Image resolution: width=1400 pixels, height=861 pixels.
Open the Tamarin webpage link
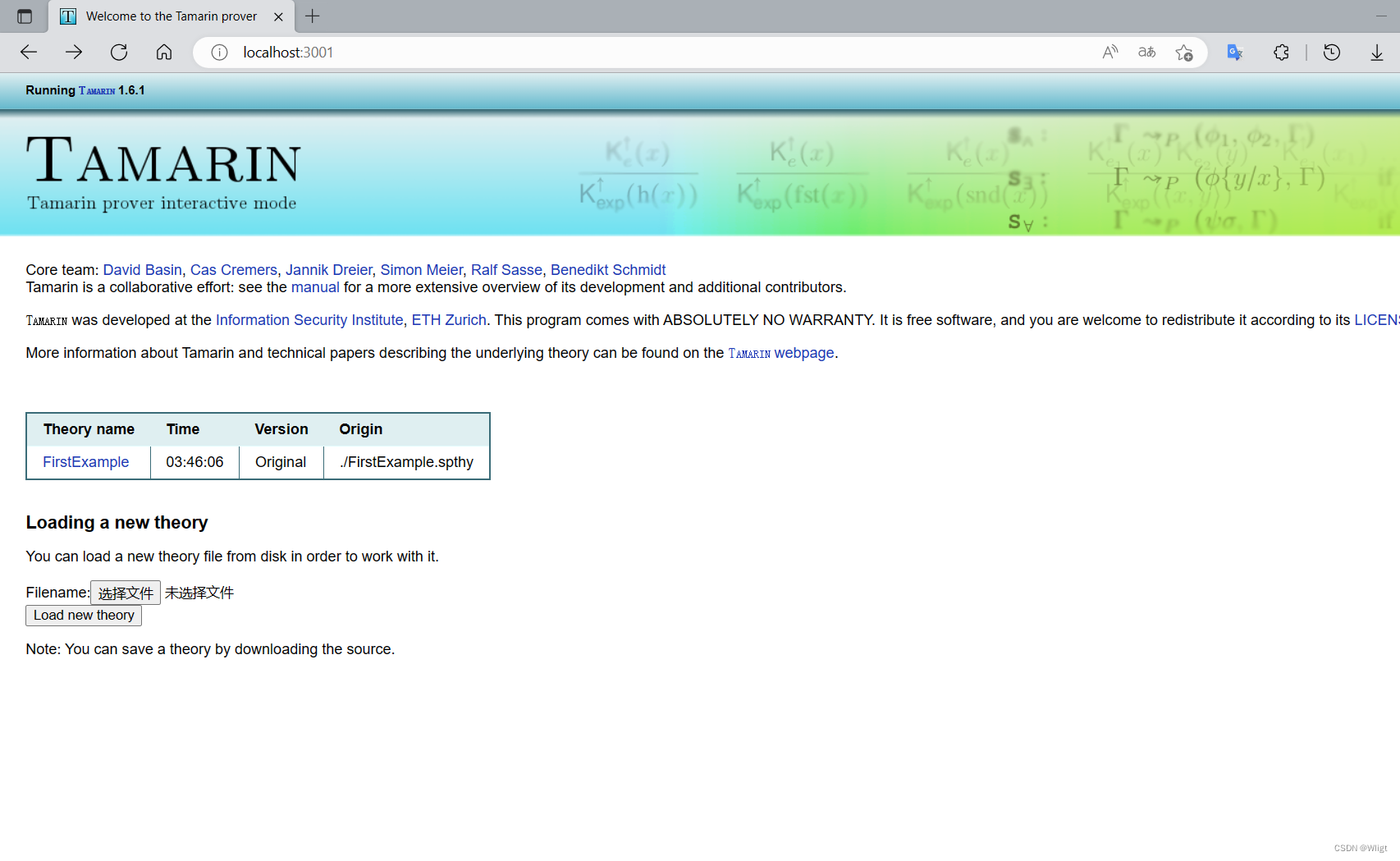pos(781,353)
